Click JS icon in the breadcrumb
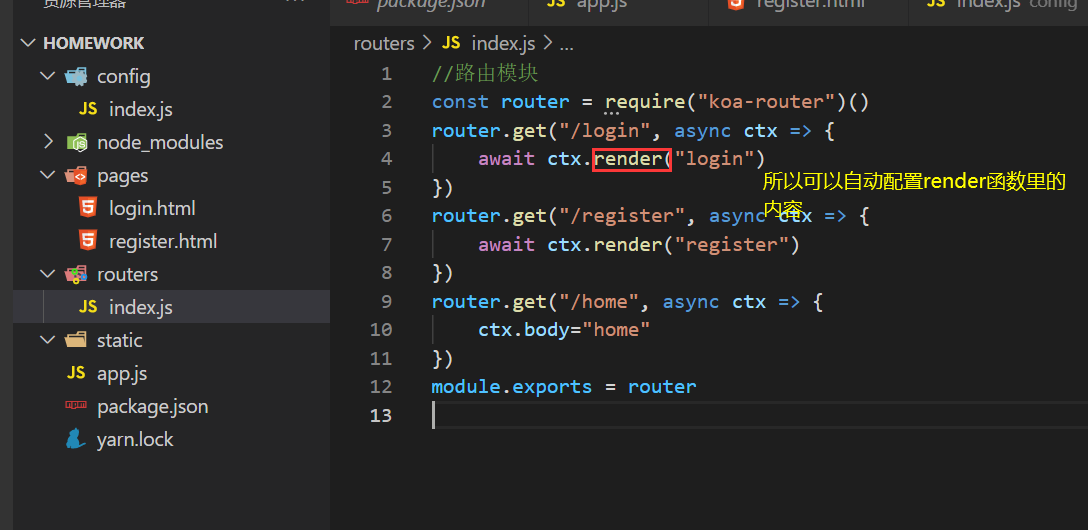Image resolution: width=1088 pixels, height=530 pixels. click(451, 43)
